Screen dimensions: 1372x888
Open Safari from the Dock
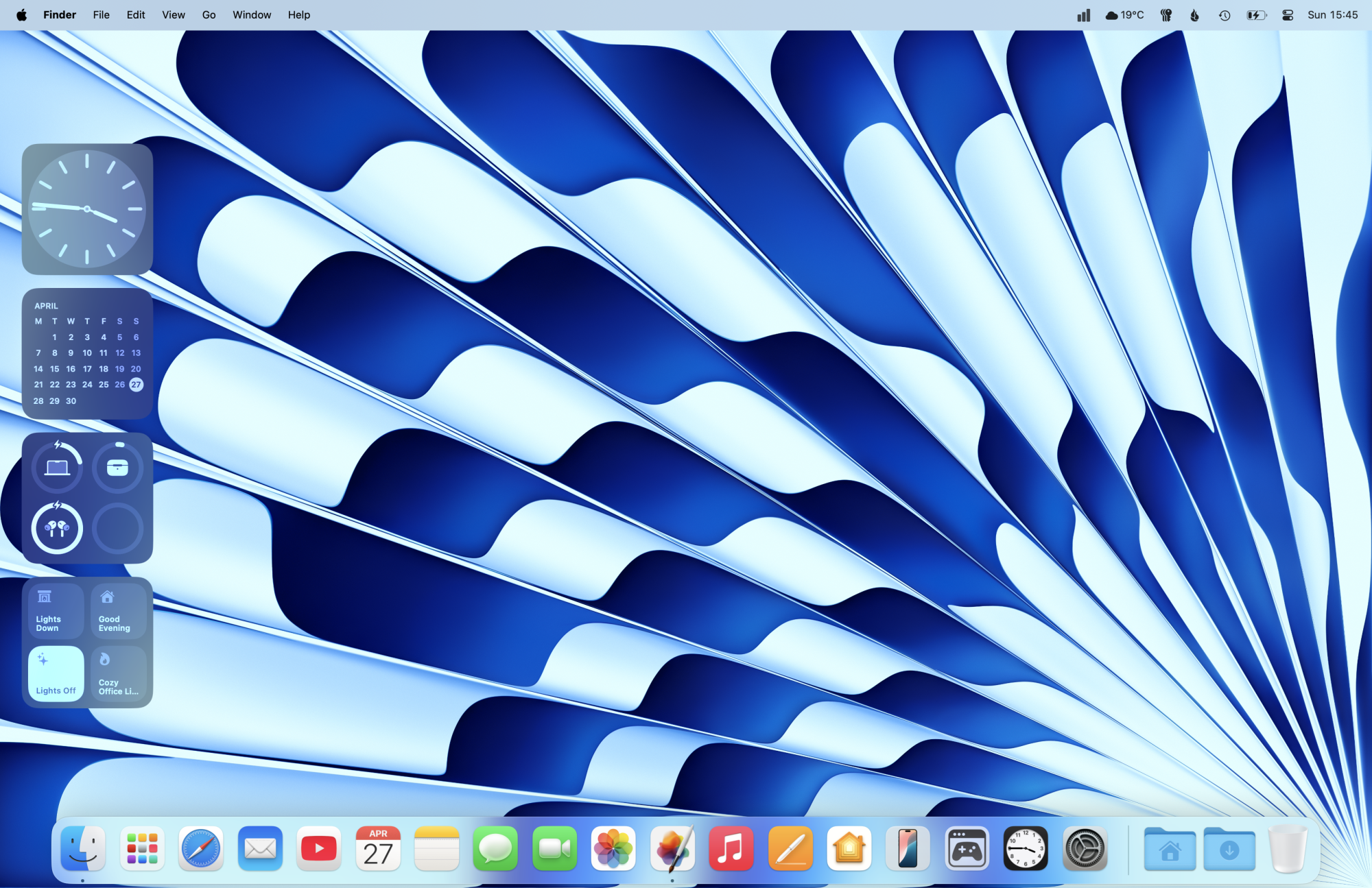tap(201, 849)
